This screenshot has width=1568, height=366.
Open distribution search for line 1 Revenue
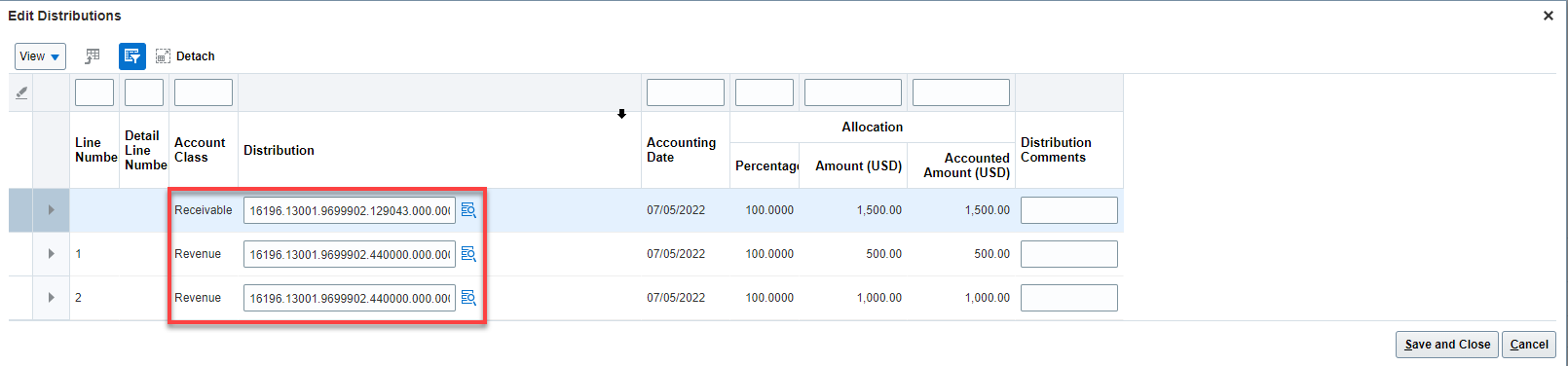[x=468, y=254]
